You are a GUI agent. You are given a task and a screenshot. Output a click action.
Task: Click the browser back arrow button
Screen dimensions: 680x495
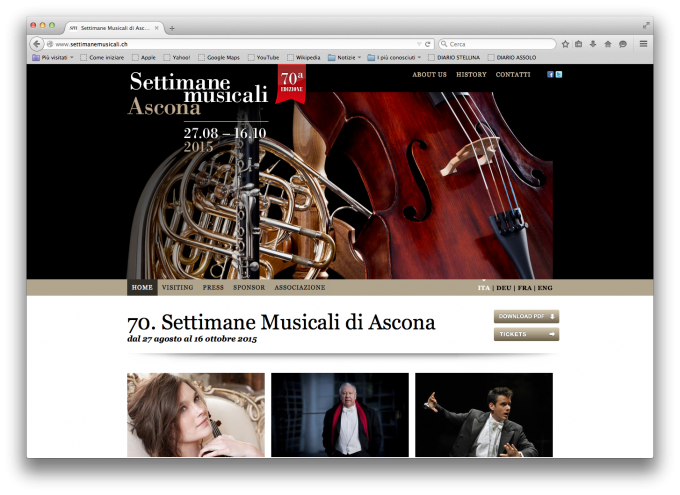(37, 44)
